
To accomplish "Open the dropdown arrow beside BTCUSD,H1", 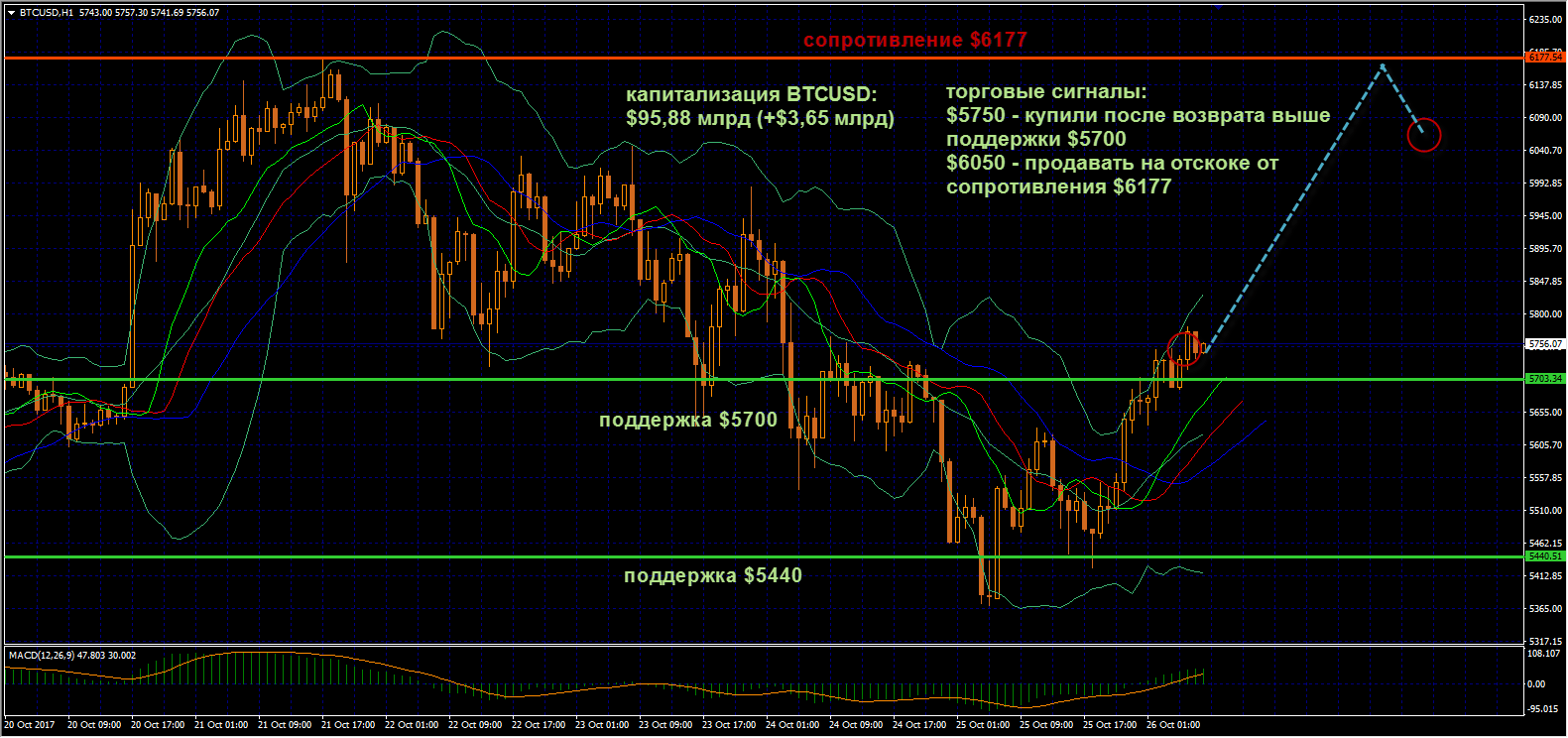I will 11,13.
